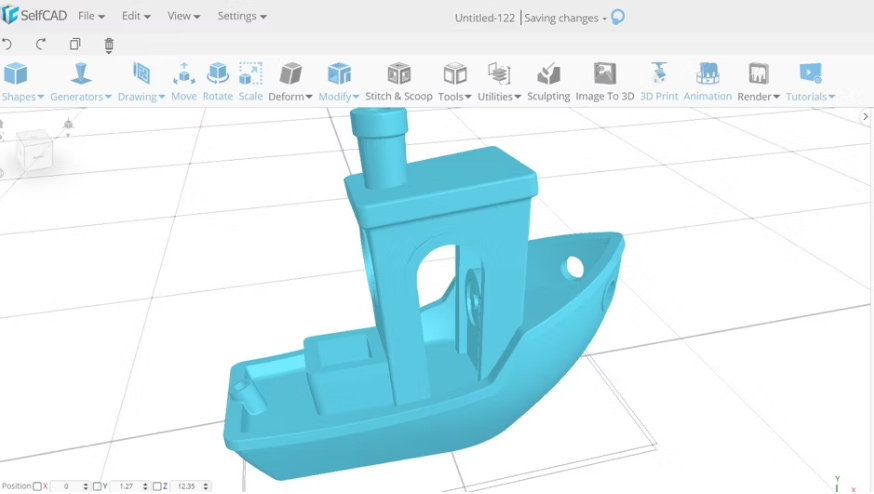874x494 pixels.
Task: Expand the Generators dropdown
Action: point(81,82)
